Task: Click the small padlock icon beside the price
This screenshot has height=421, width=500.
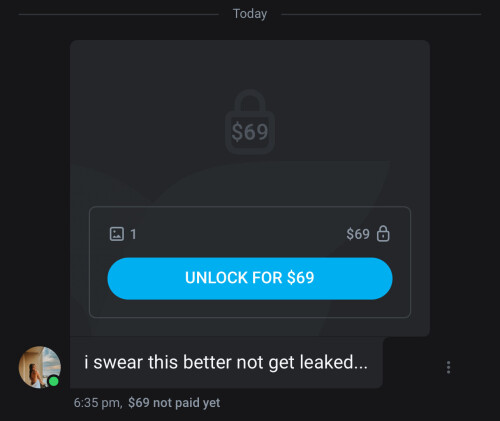Action: [383, 233]
